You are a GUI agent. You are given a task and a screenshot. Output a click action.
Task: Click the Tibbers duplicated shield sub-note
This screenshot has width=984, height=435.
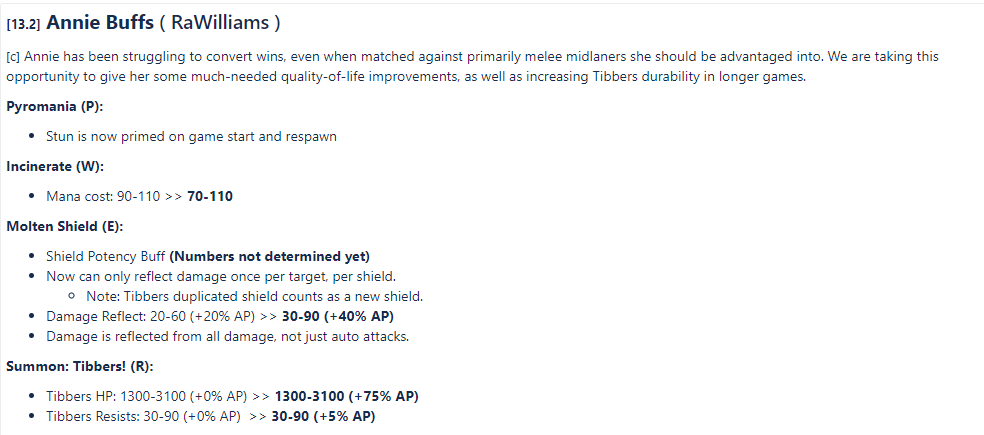pos(254,296)
